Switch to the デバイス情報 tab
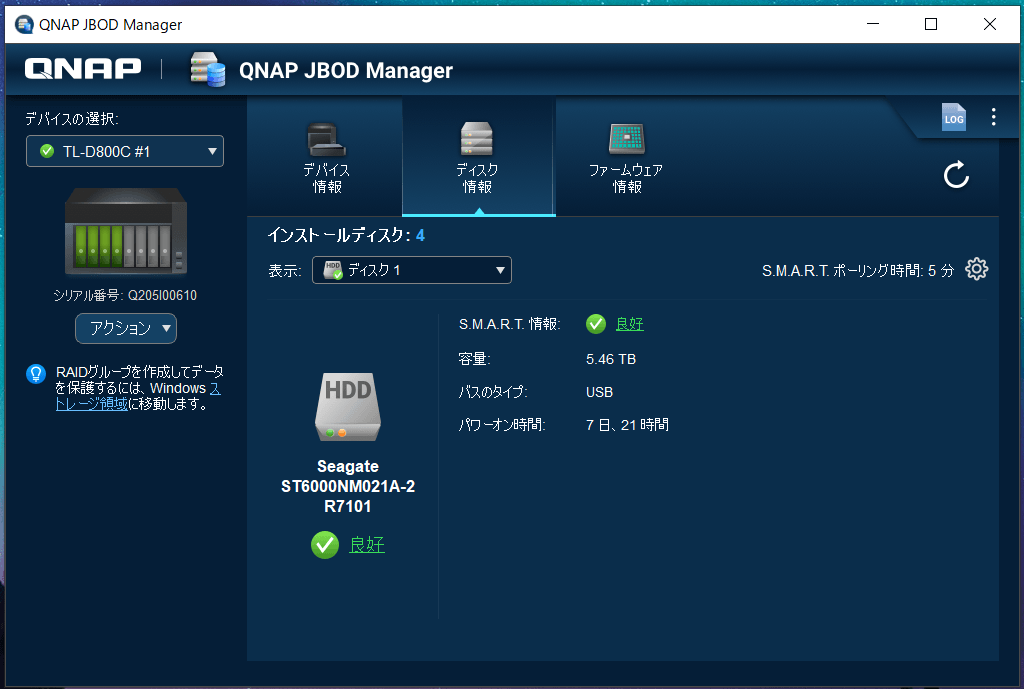The width and height of the screenshot is (1024, 689). coord(326,157)
